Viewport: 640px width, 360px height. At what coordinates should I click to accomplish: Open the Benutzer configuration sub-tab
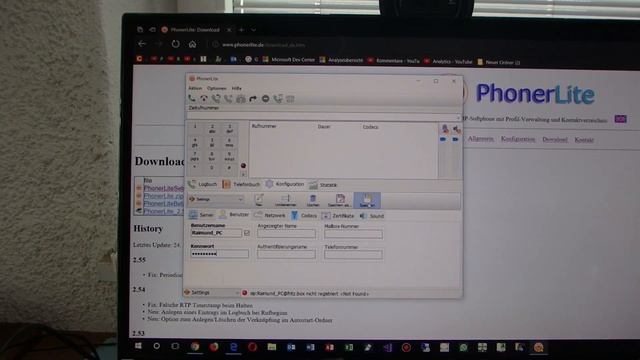pyautogui.click(x=233, y=214)
